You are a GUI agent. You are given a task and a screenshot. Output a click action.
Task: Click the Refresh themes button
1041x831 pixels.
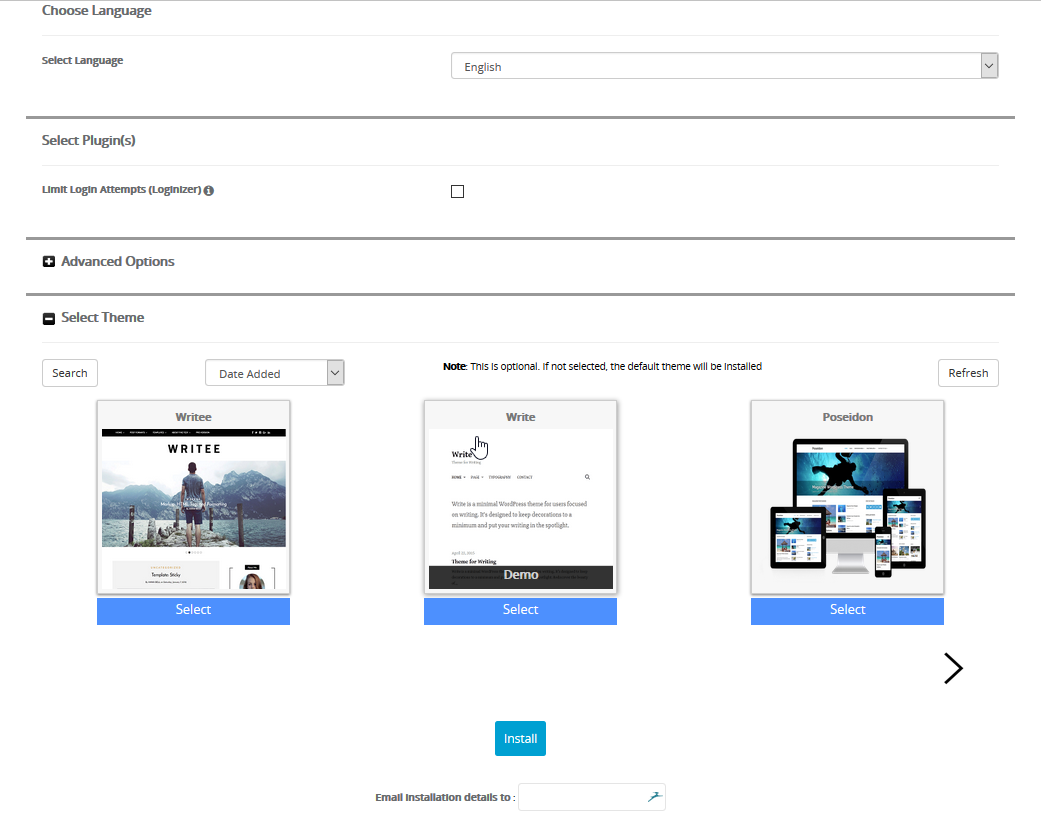[967, 373]
